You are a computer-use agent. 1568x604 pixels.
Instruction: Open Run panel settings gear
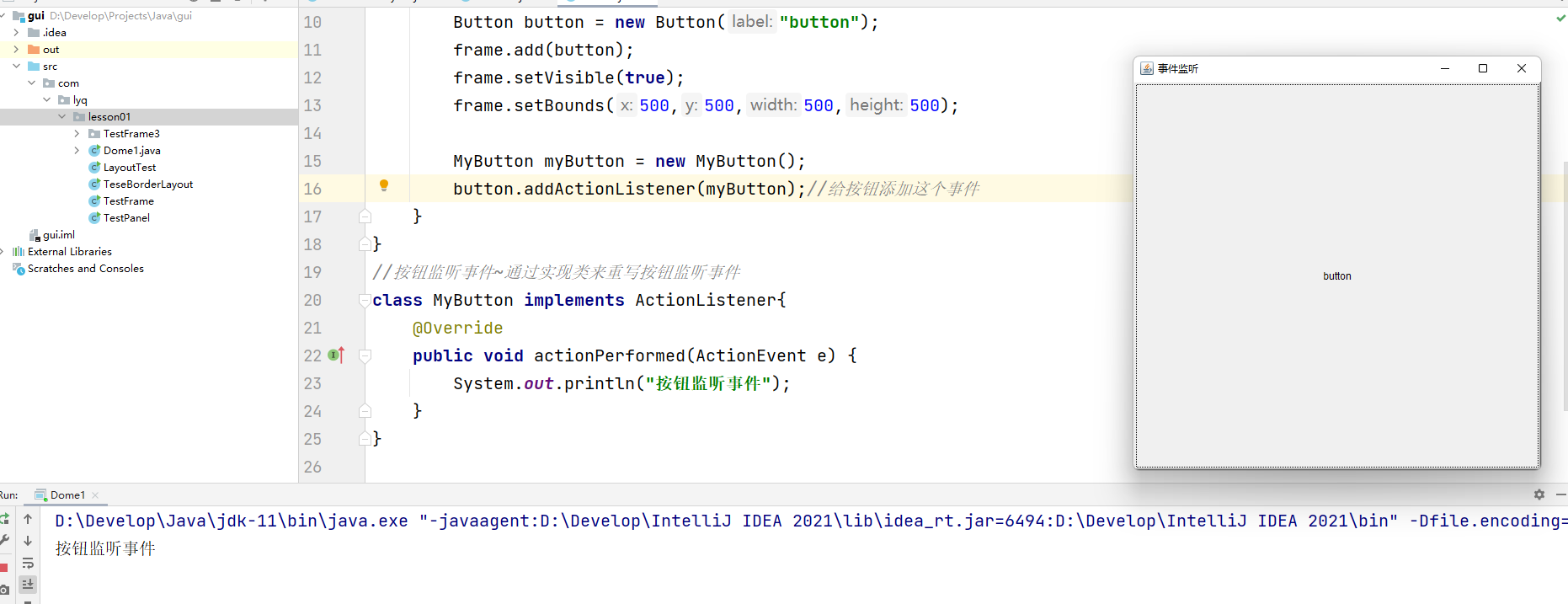[1539, 494]
